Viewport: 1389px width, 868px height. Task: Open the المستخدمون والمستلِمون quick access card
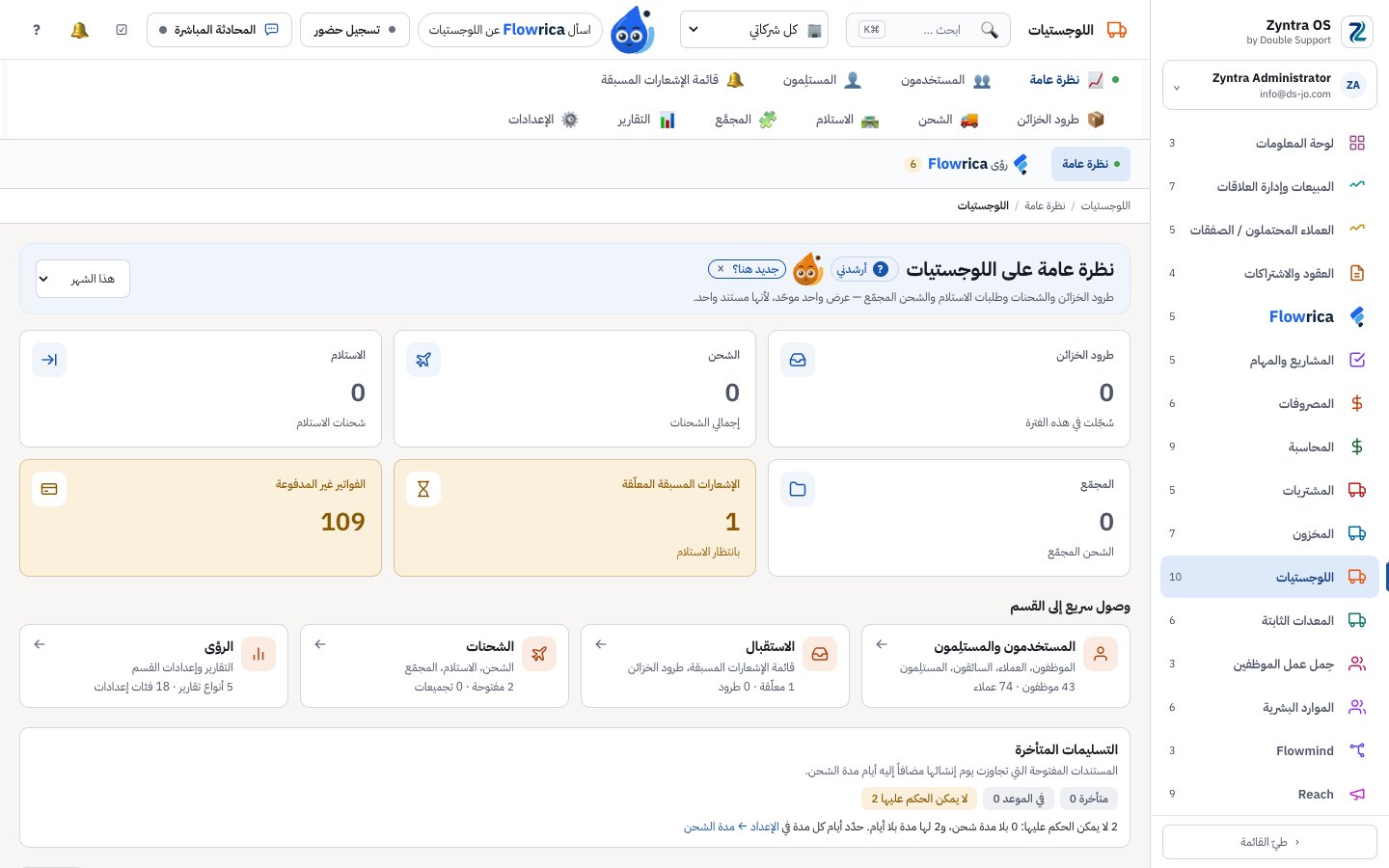[995, 665]
